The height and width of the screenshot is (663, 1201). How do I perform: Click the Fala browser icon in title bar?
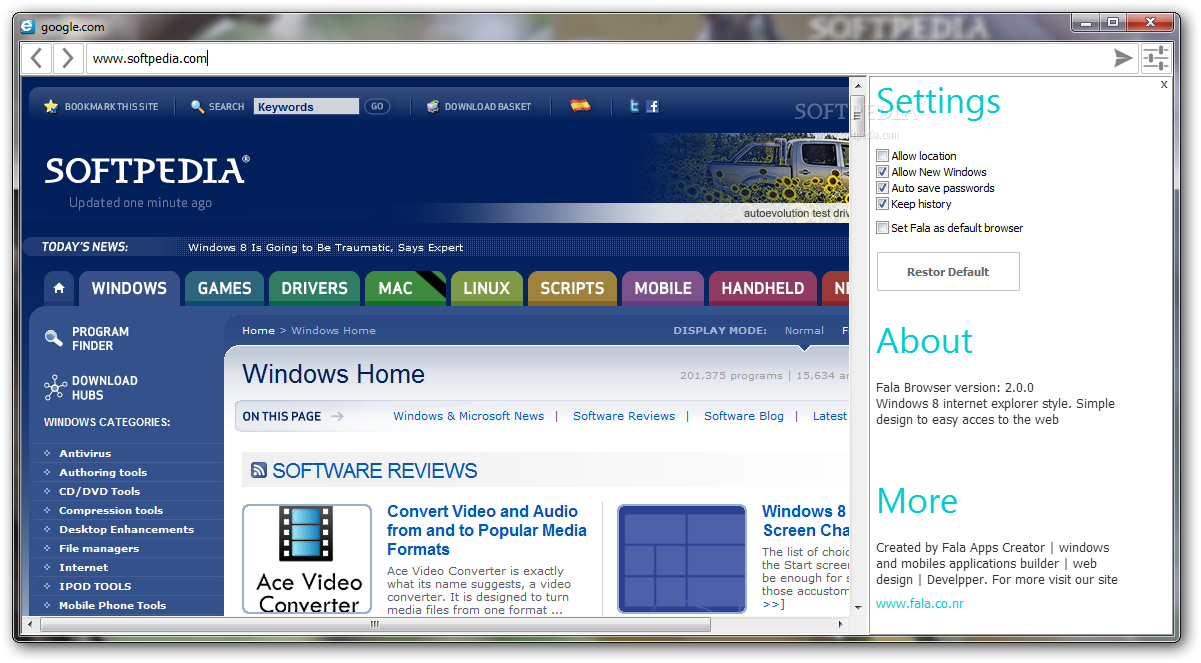click(27, 27)
